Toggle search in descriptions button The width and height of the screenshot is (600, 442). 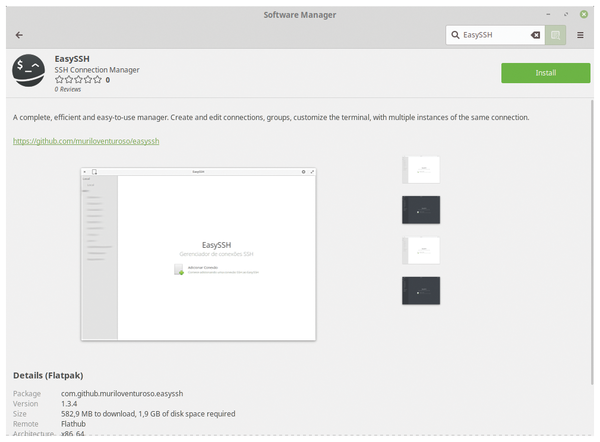pos(555,35)
